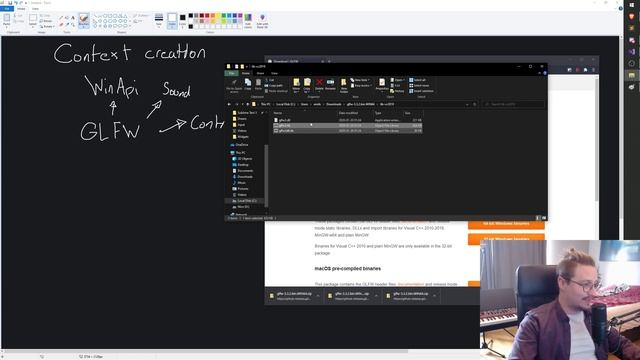
Task: Open documentation link on GLFW page
Action: pyautogui.click(x=411, y=284)
